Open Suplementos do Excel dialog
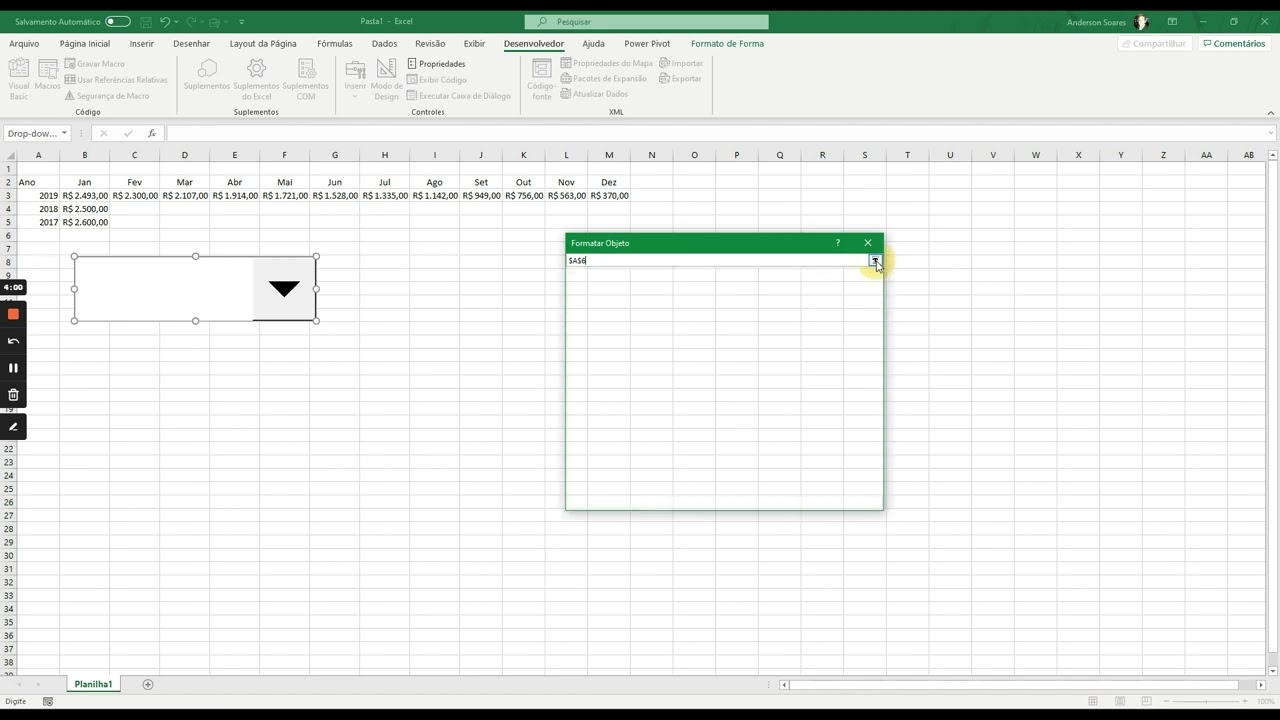 256,79
